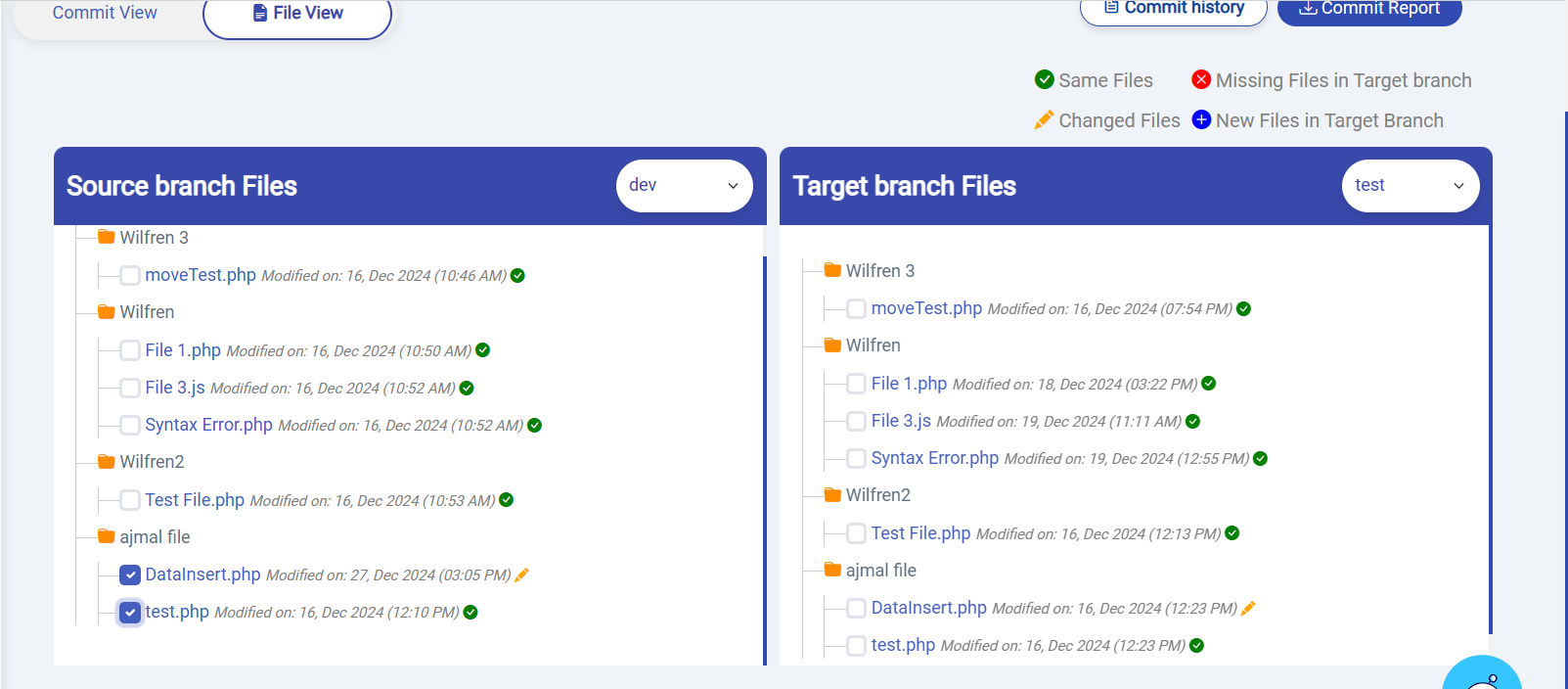Select the File View tab
1568x689 pixels.
297,14
